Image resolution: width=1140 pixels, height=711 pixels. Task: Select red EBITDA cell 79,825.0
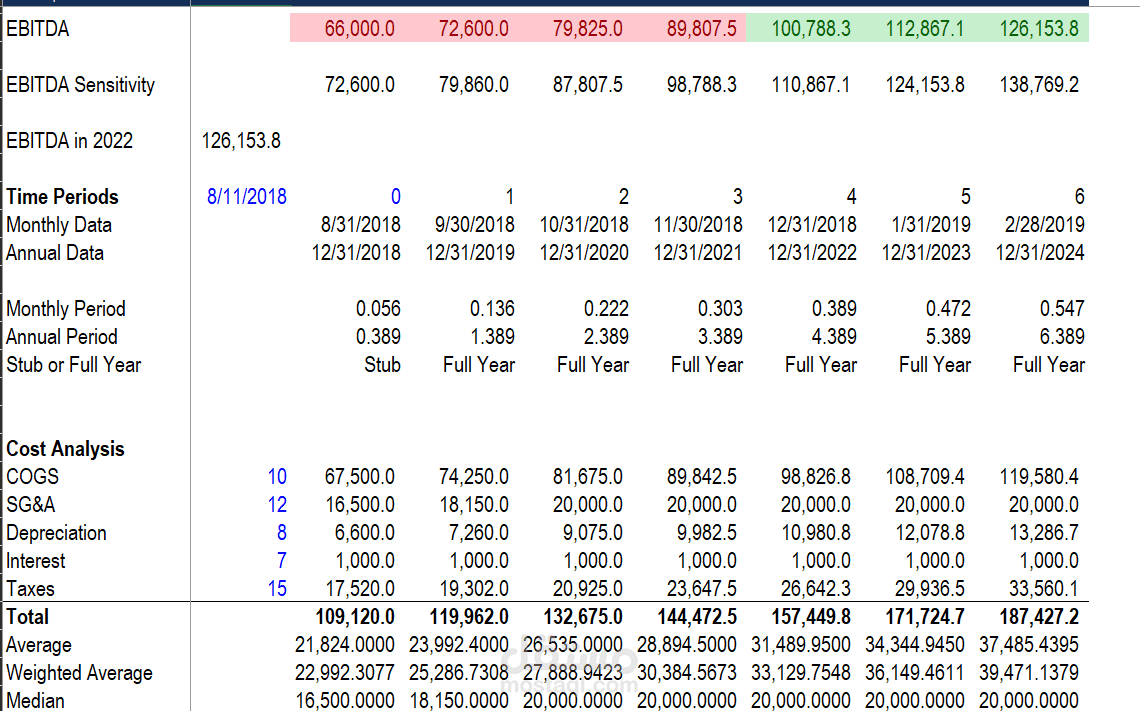pos(587,28)
